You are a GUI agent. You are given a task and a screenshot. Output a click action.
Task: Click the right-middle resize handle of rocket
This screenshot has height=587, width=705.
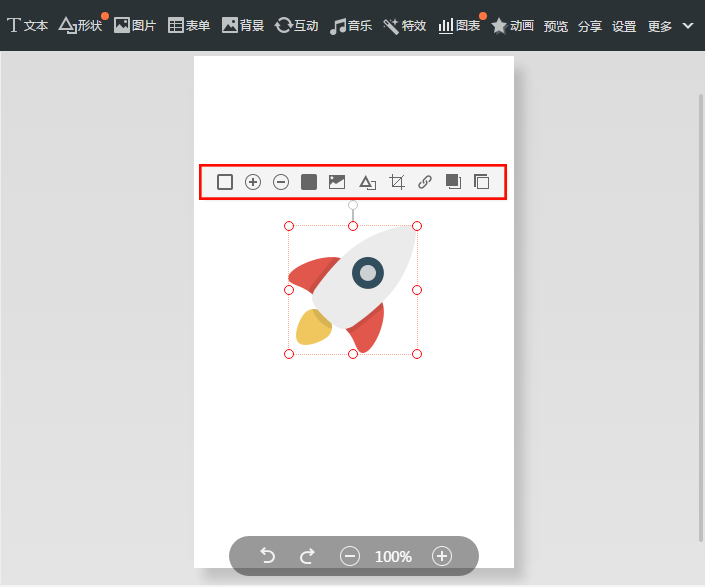click(x=417, y=290)
